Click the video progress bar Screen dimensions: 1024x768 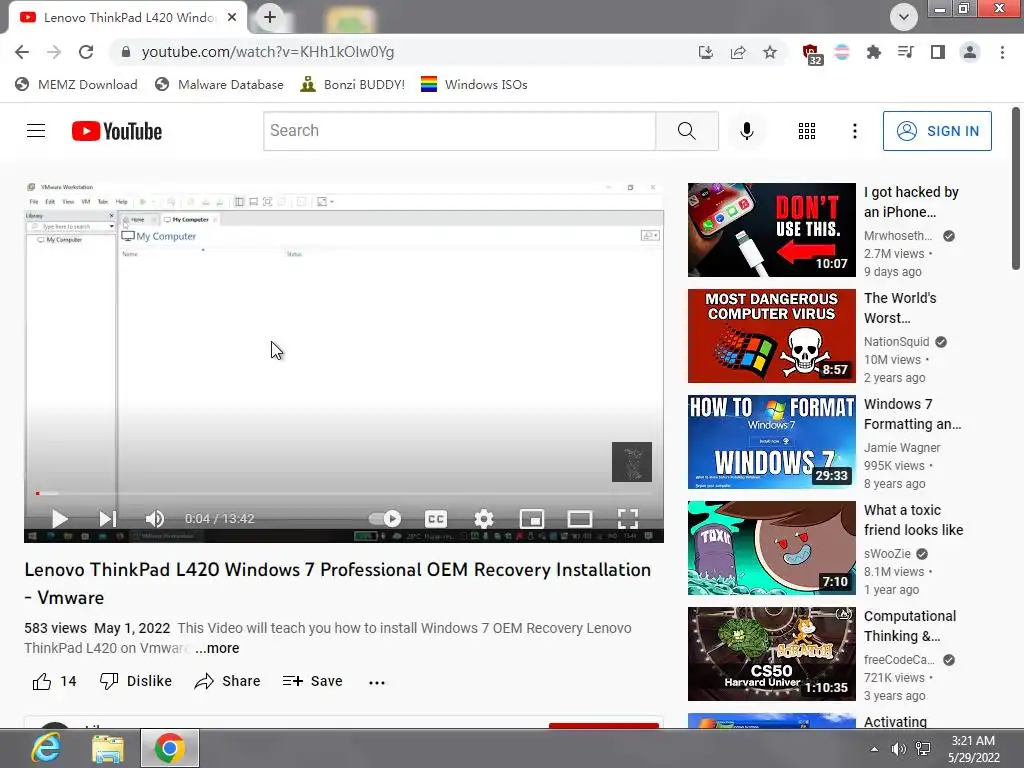(x=344, y=493)
